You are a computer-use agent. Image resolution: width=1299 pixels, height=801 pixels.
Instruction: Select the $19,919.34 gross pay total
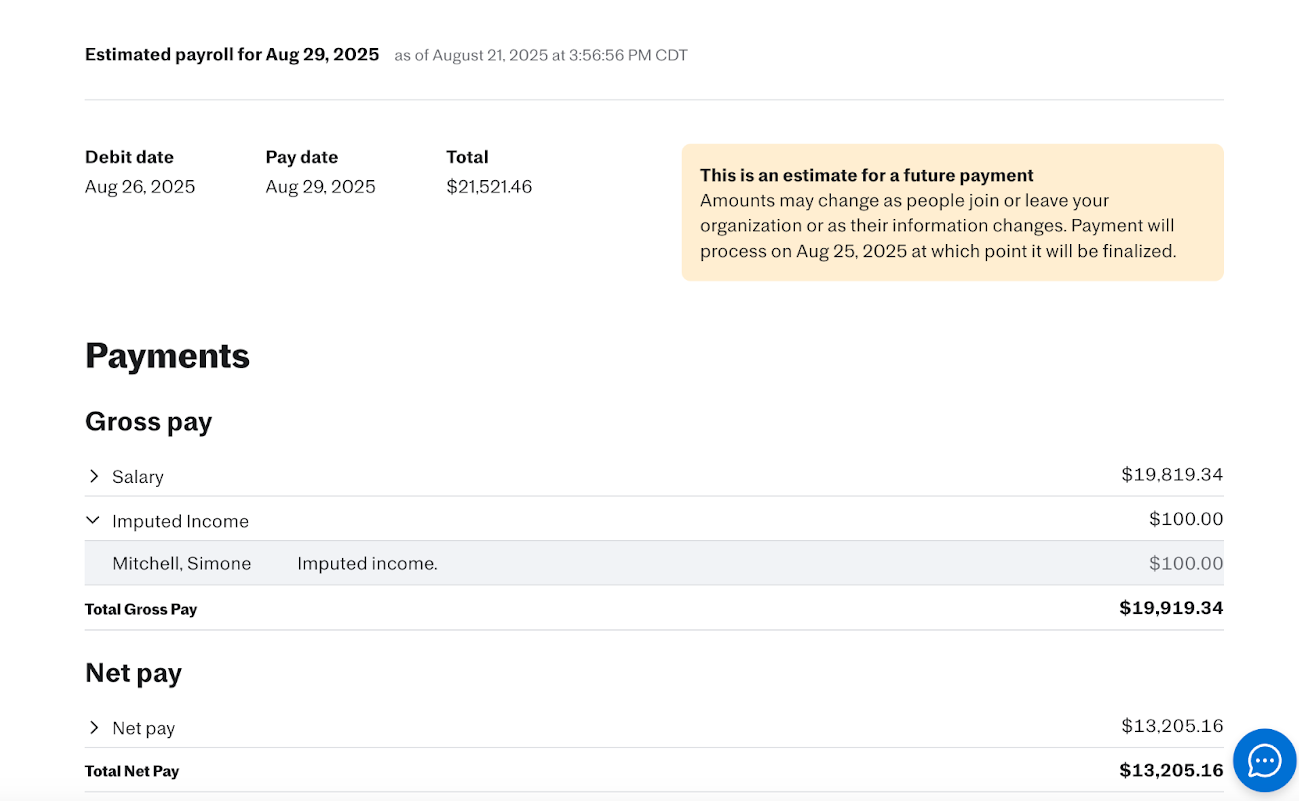point(1171,608)
